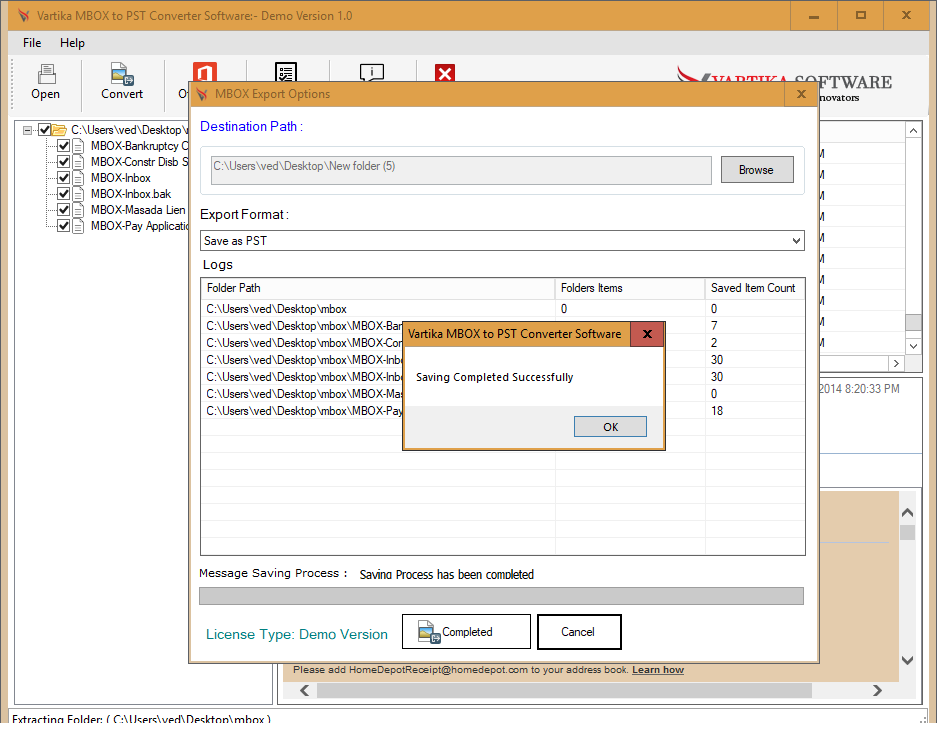This screenshot has height=738, width=937.
Task: Click the email list scroll up arrow
Action: pyautogui.click(x=913, y=131)
